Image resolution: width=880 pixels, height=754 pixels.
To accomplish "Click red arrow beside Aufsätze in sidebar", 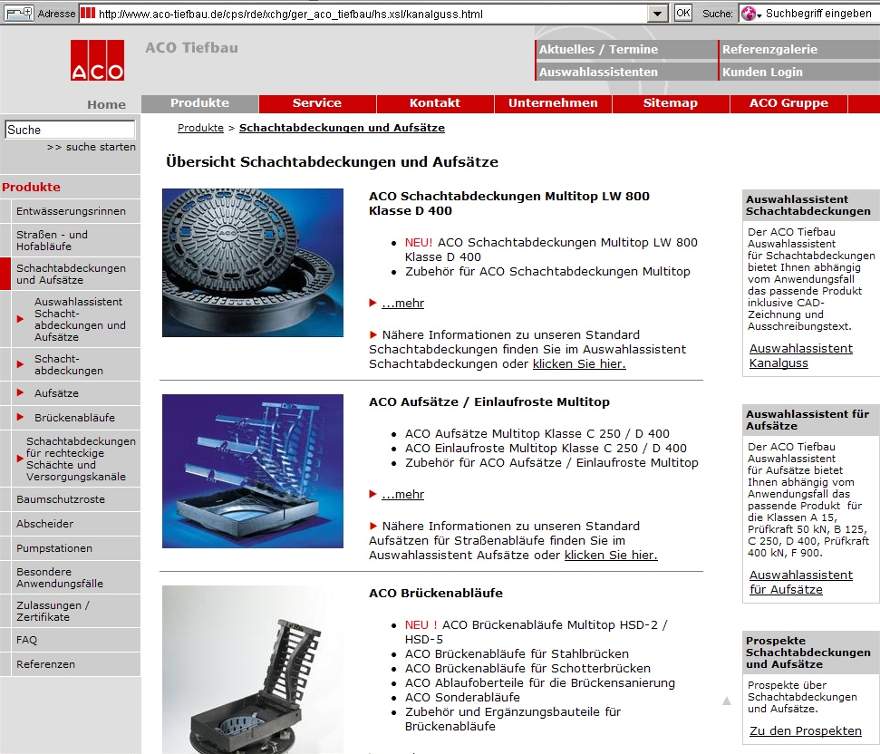I will [21, 393].
